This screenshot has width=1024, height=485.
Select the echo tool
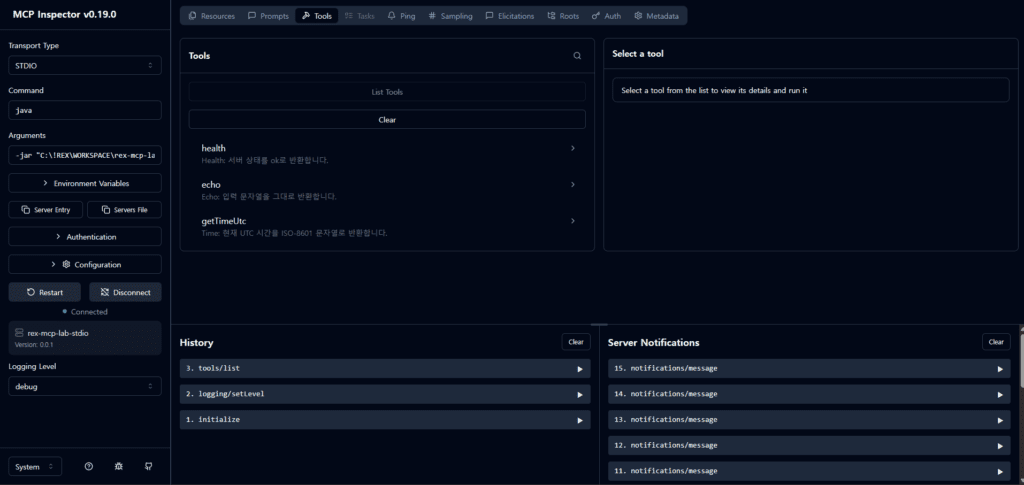(x=387, y=190)
